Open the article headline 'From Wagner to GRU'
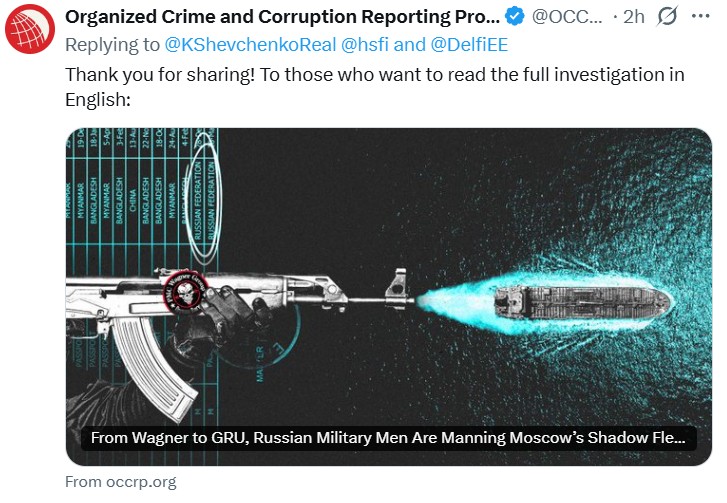 [x=388, y=437]
